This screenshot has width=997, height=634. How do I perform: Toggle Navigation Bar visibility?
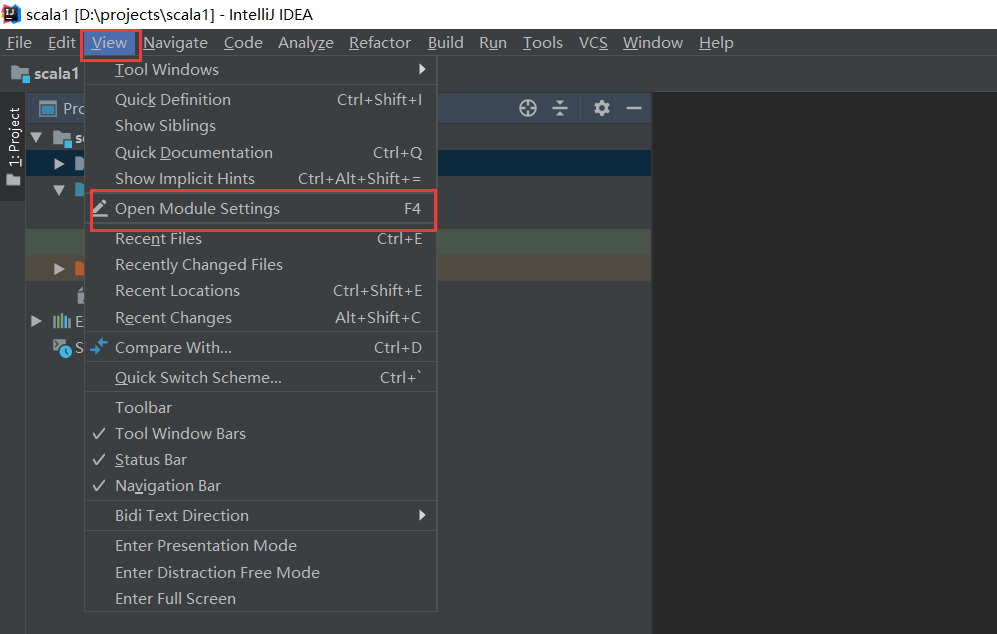261,486
